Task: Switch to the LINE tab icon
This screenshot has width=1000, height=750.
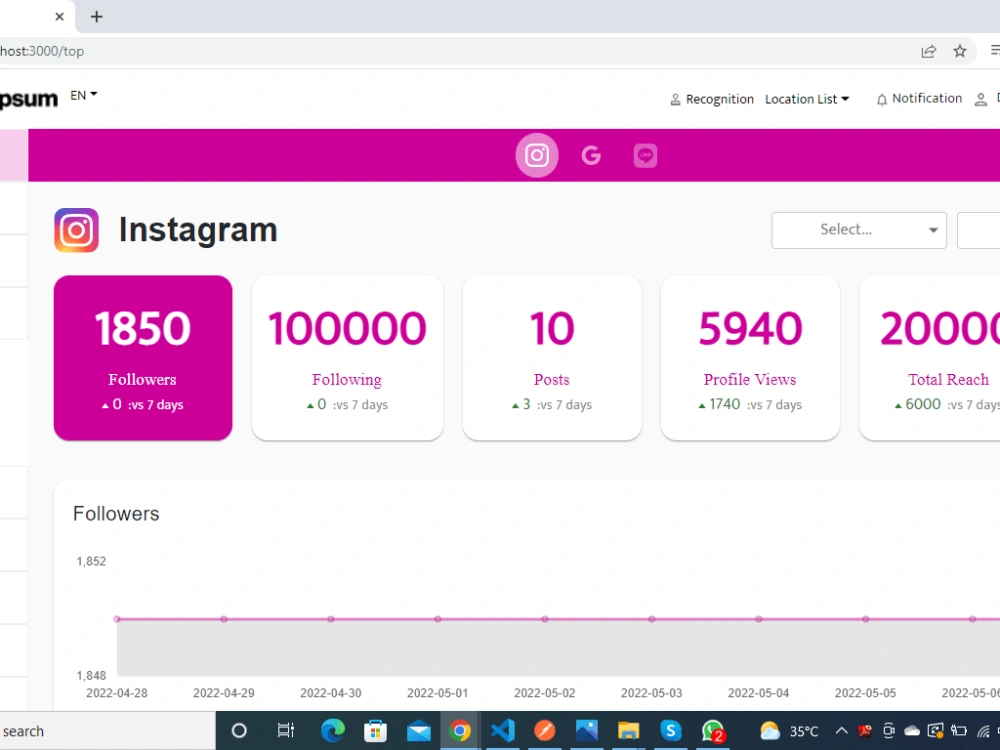Action: coord(645,155)
